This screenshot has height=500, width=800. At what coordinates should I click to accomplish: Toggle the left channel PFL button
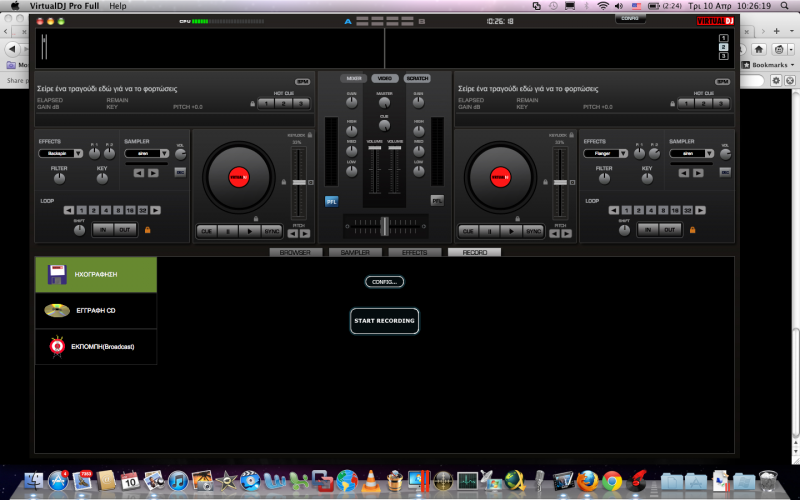click(332, 202)
